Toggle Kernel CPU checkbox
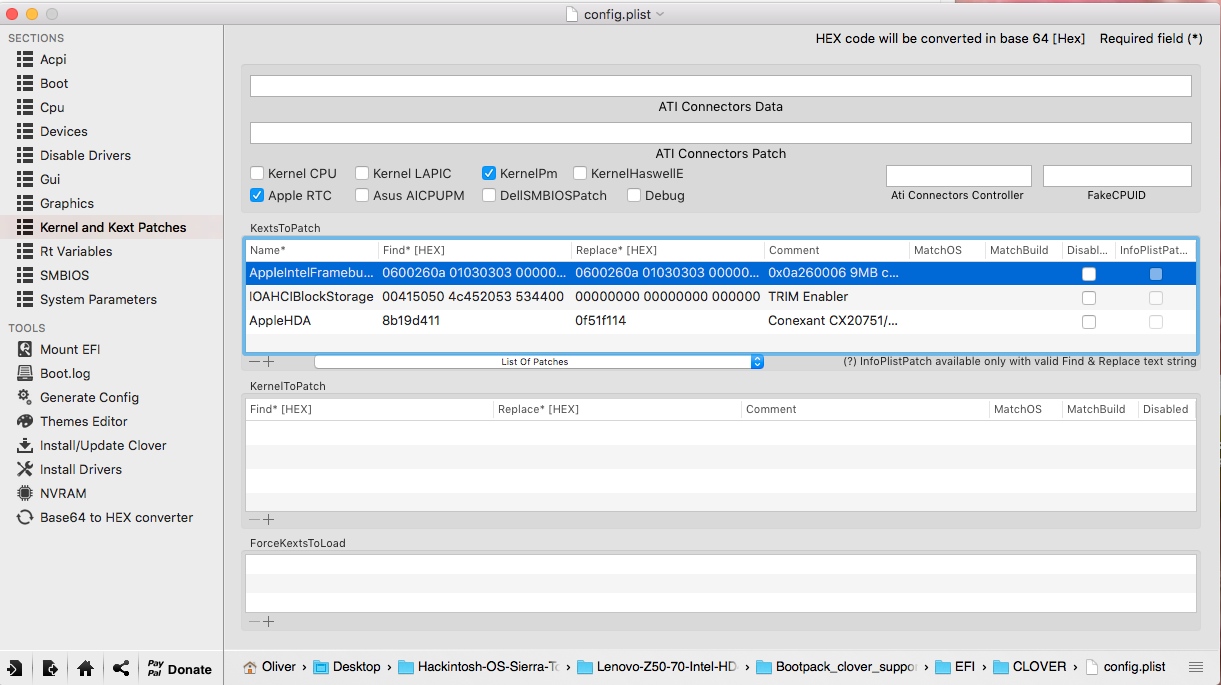The height and width of the screenshot is (685, 1221). 257,173
